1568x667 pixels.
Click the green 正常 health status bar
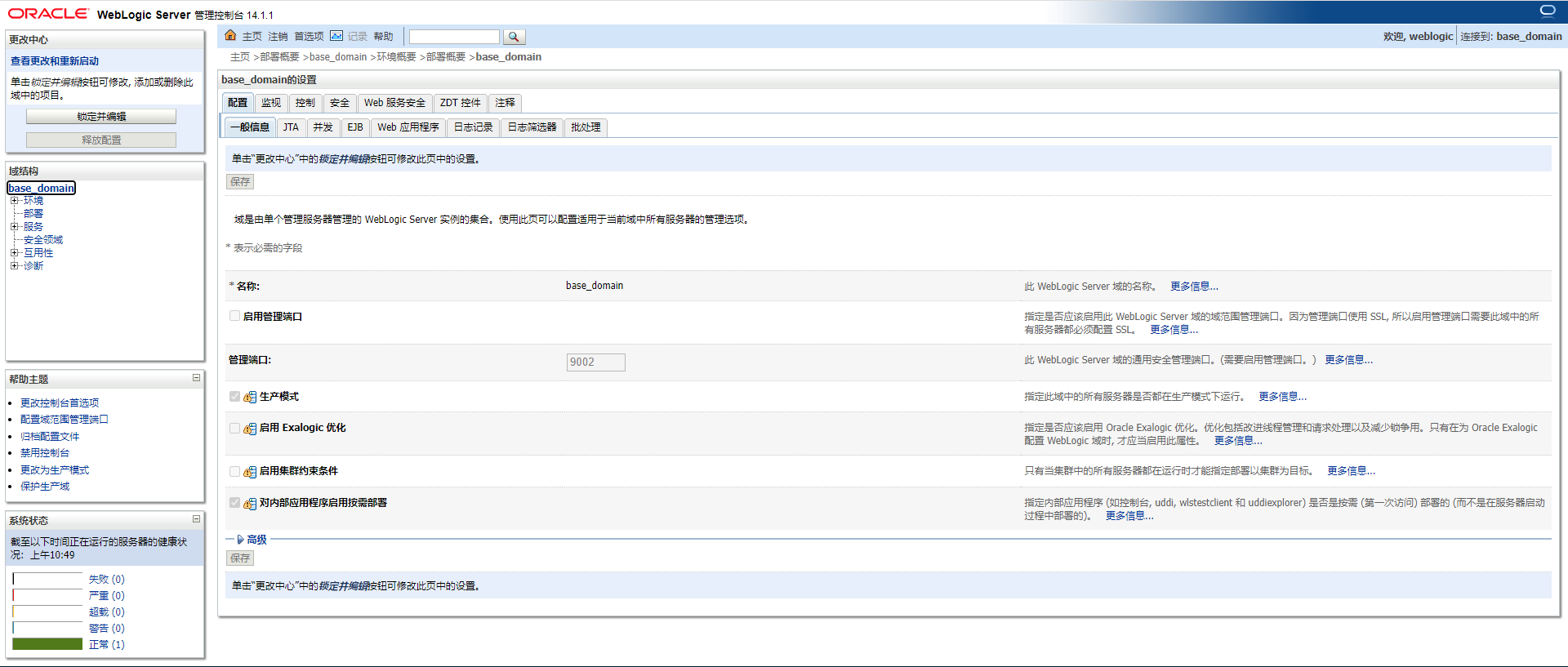(47, 644)
